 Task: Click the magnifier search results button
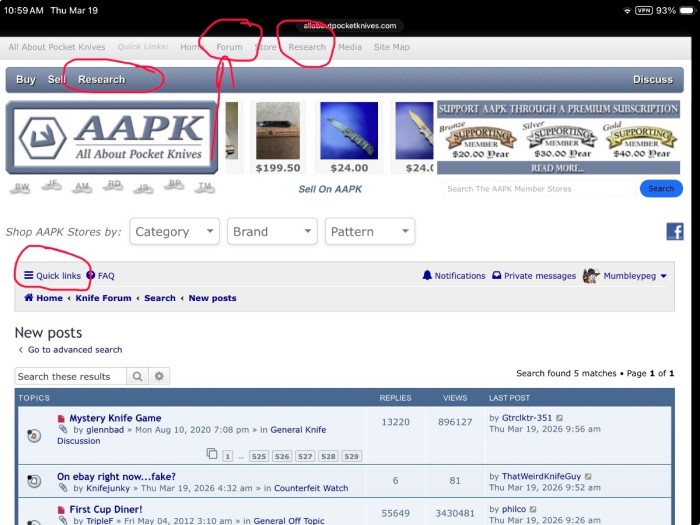pyautogui.click(x=138, y=376)
